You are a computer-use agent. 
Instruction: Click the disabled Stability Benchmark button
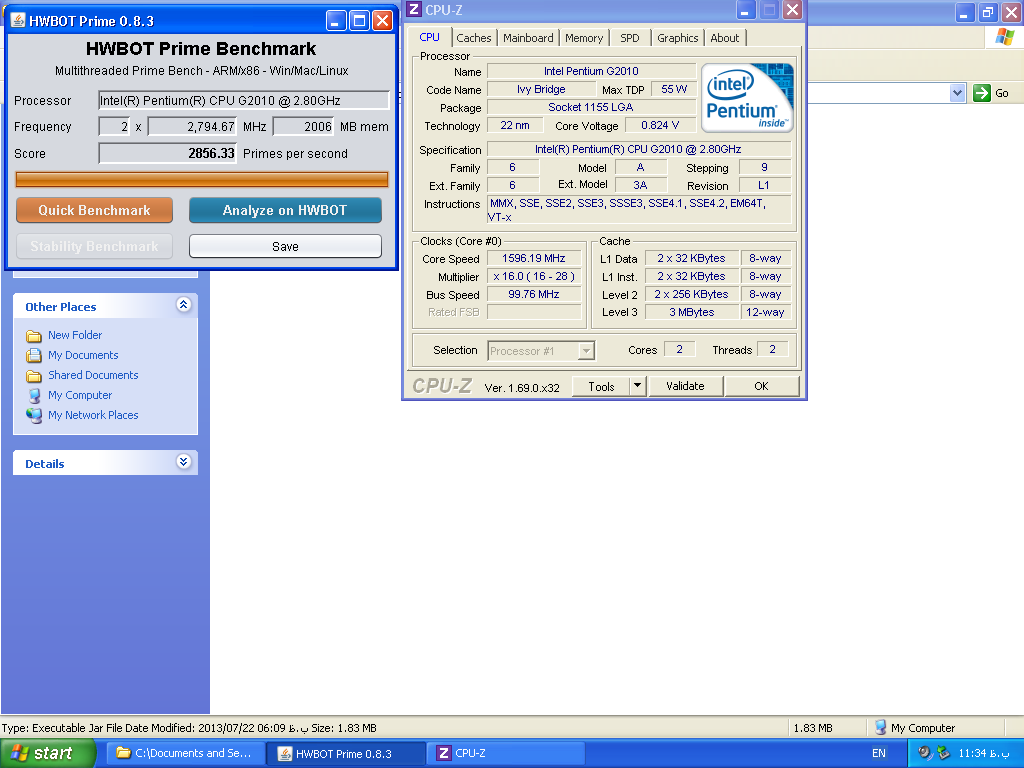94,246
